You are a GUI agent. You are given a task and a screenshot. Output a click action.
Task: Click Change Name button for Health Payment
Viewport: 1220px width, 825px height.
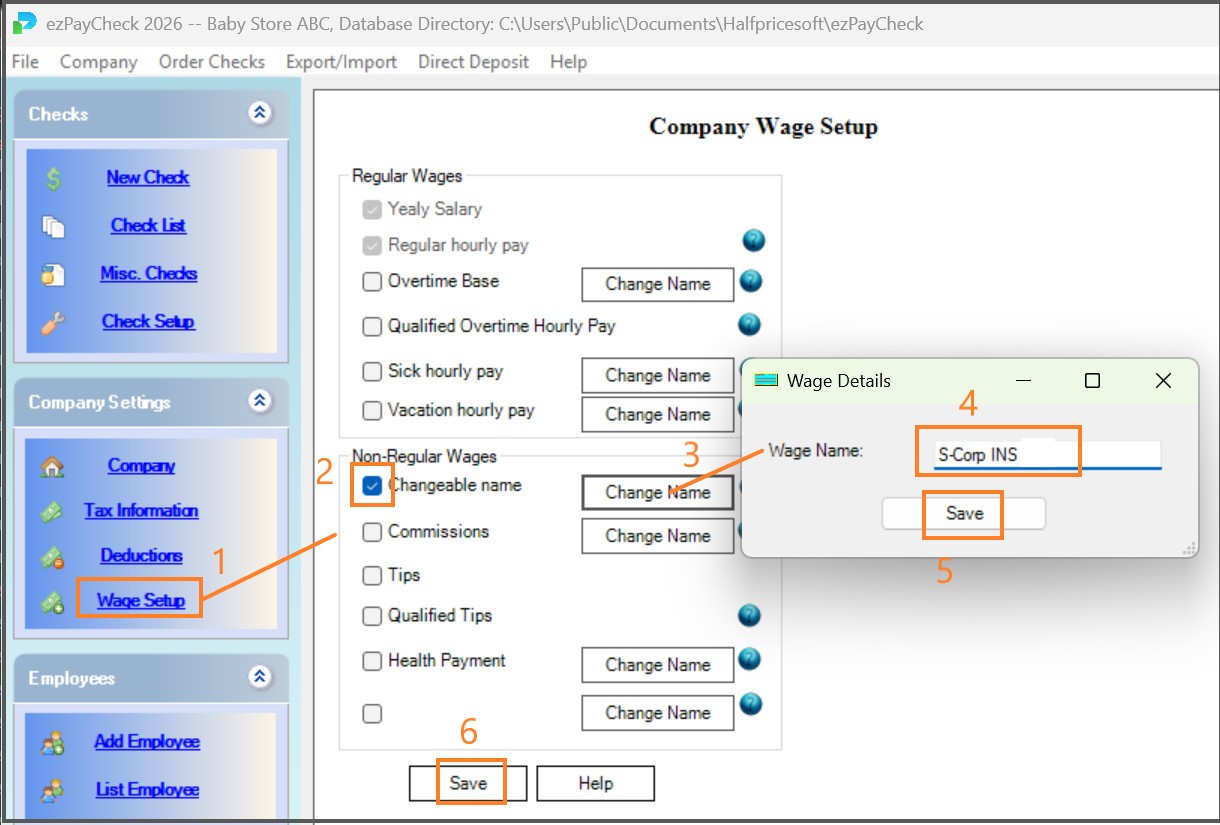[657, 665]
